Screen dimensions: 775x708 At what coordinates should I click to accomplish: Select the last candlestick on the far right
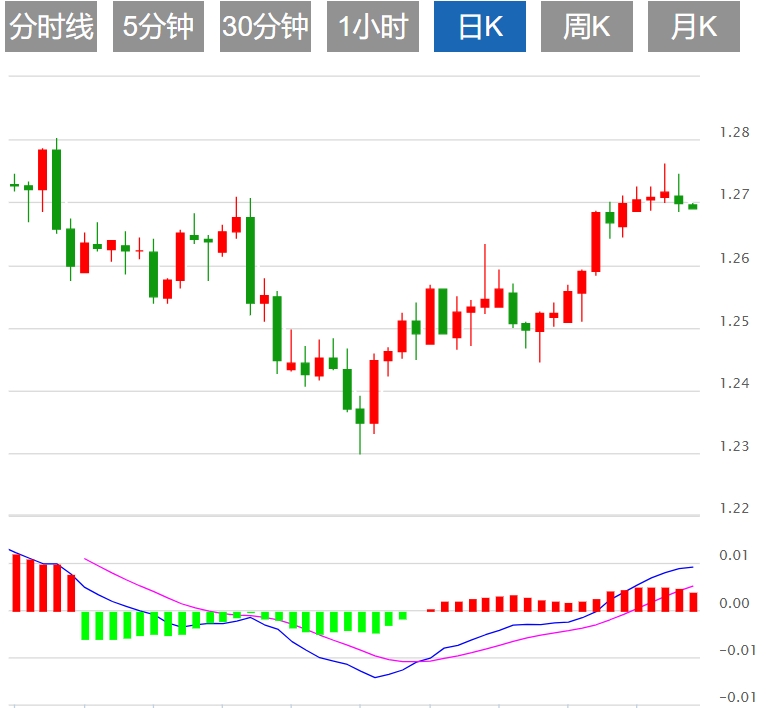tap(693, 206)
